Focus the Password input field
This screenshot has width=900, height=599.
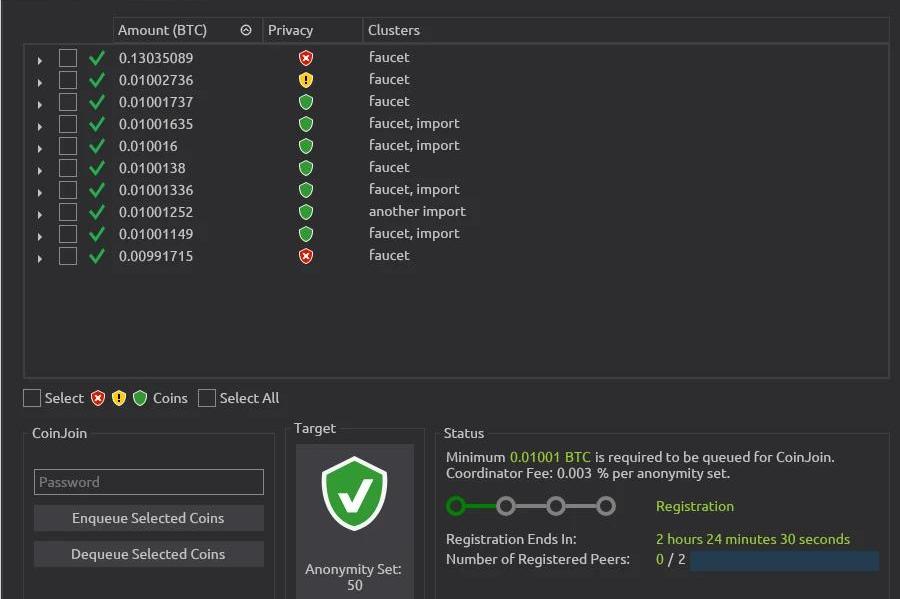(149, 482)
